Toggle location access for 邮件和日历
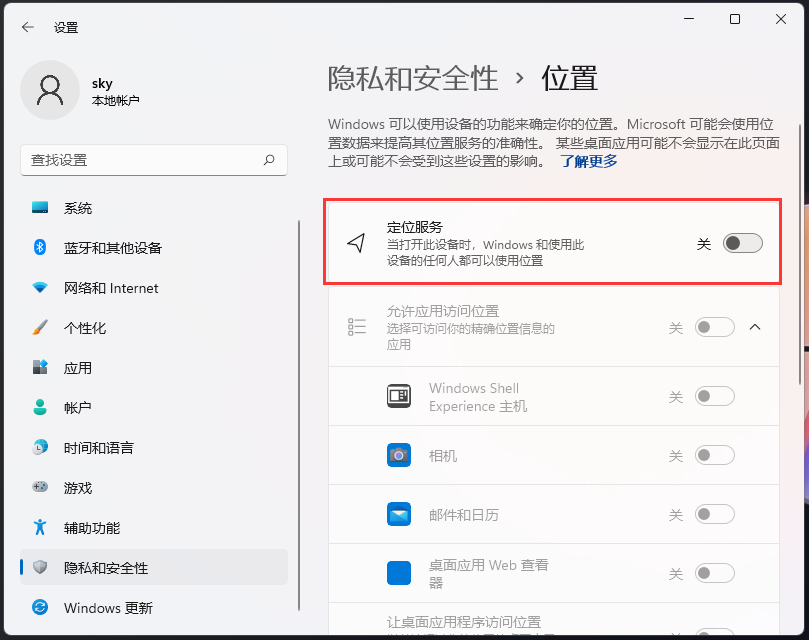Image resolution: width=809 pixels, height=640 pixels. coord(715,514)
